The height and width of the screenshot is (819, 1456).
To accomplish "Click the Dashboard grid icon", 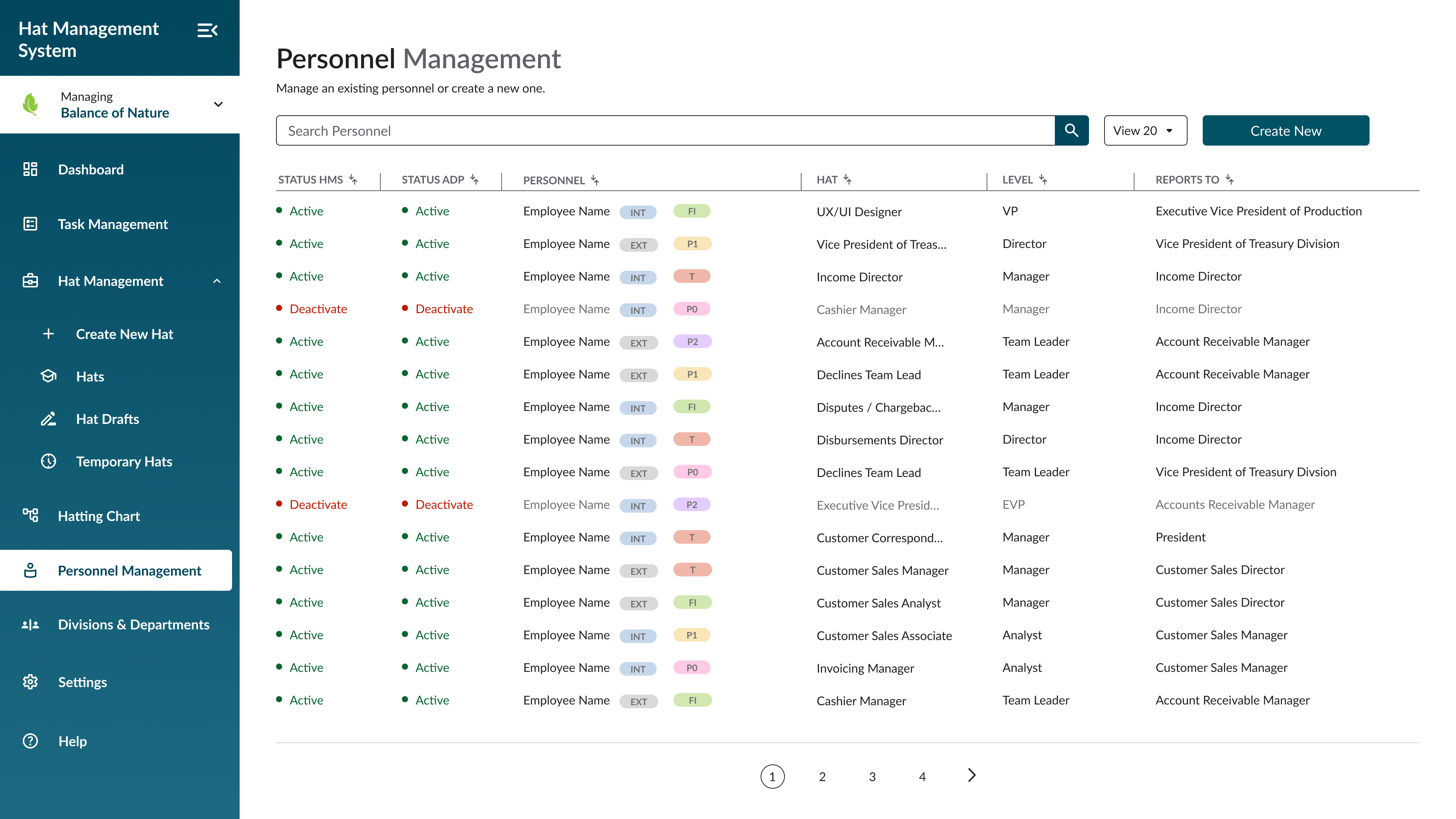I will (30, 169).
